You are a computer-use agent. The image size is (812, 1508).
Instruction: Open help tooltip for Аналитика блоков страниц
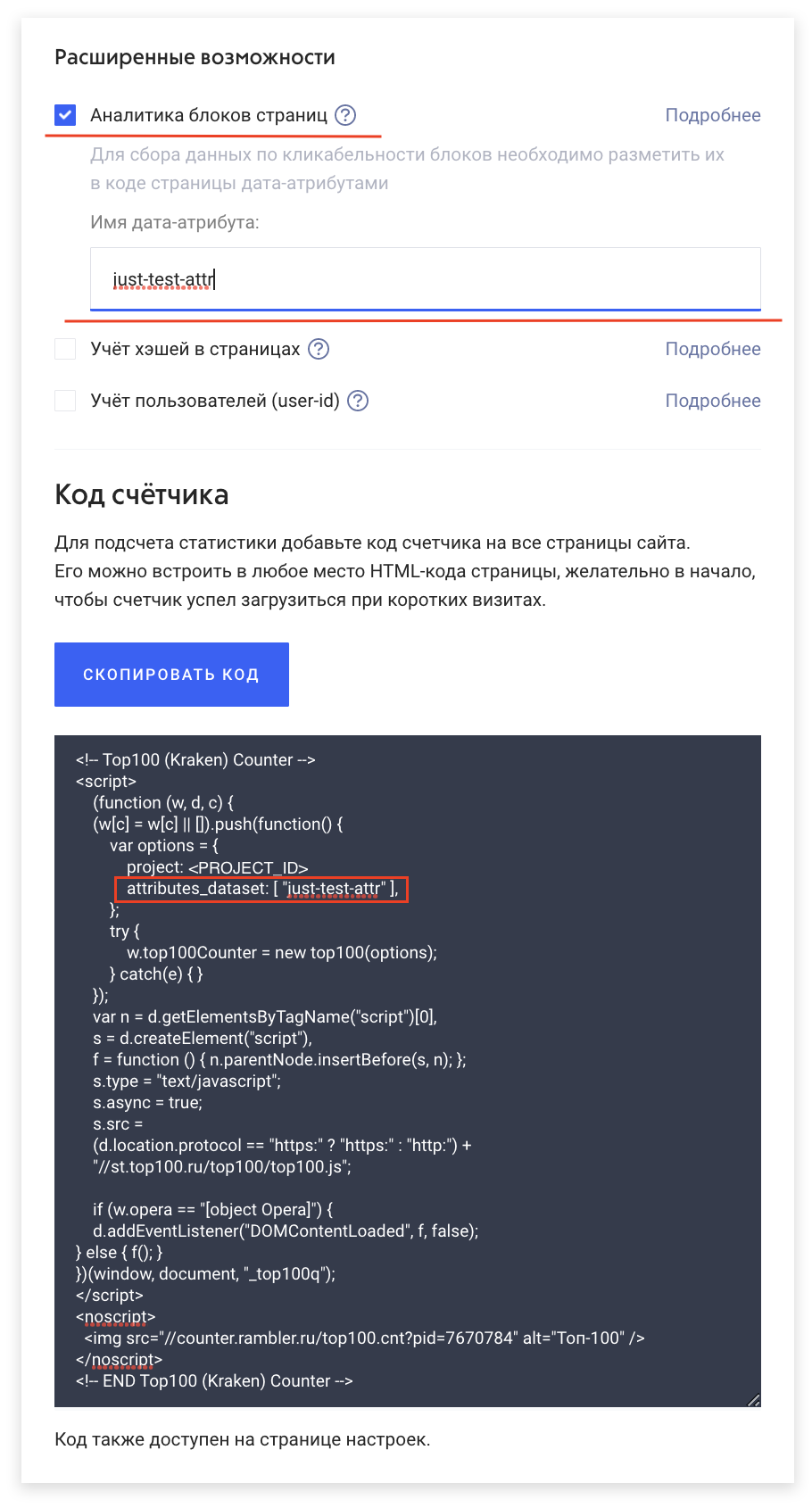point(345,115)
